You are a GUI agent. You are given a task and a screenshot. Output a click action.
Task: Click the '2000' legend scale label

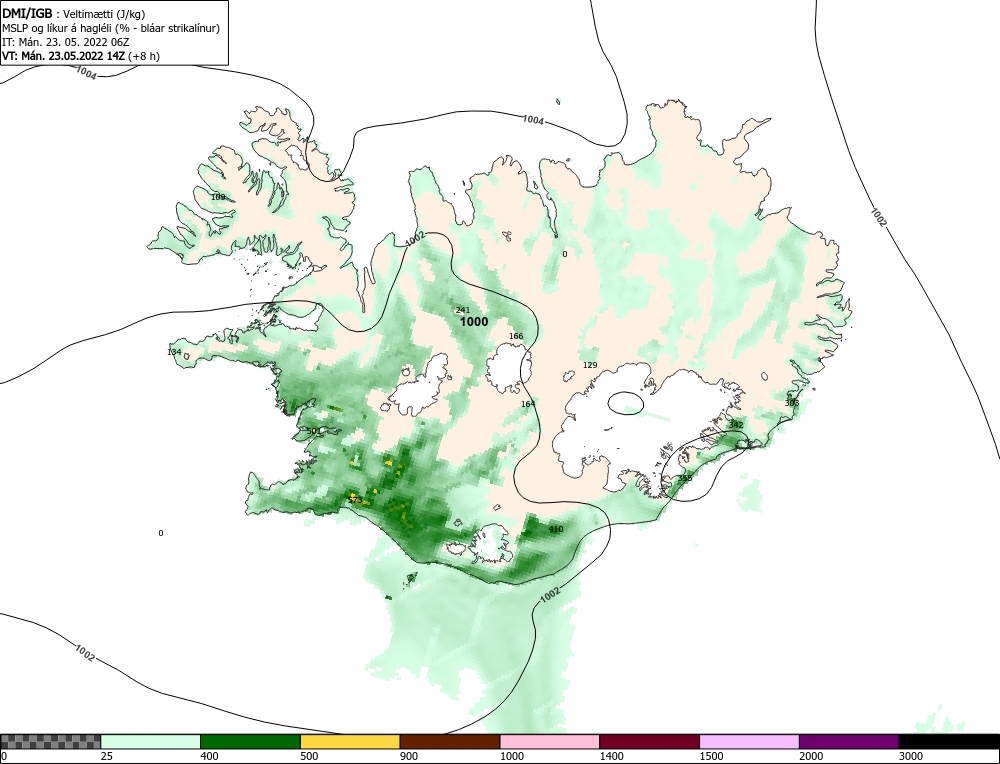(x=811, y=756)
